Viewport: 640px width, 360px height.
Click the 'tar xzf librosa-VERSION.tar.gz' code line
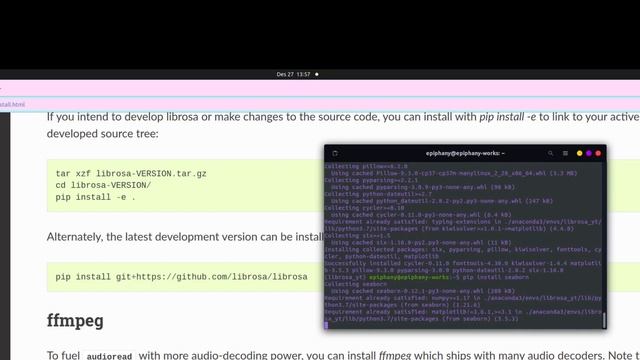tap(131, 173)
